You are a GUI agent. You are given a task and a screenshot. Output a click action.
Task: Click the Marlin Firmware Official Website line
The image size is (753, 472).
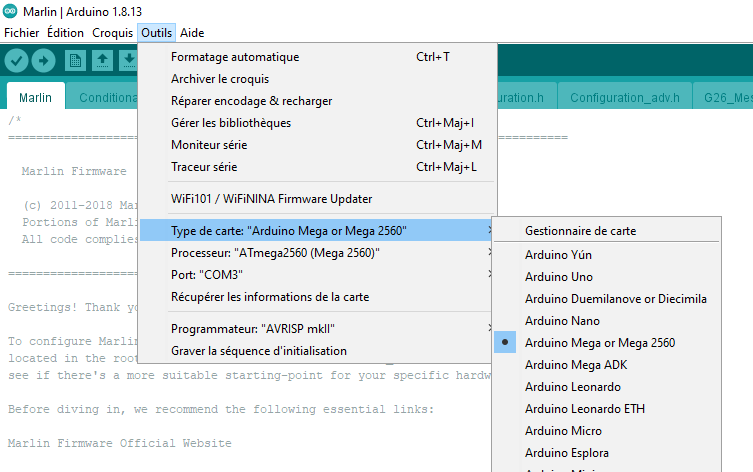point(120,443)
